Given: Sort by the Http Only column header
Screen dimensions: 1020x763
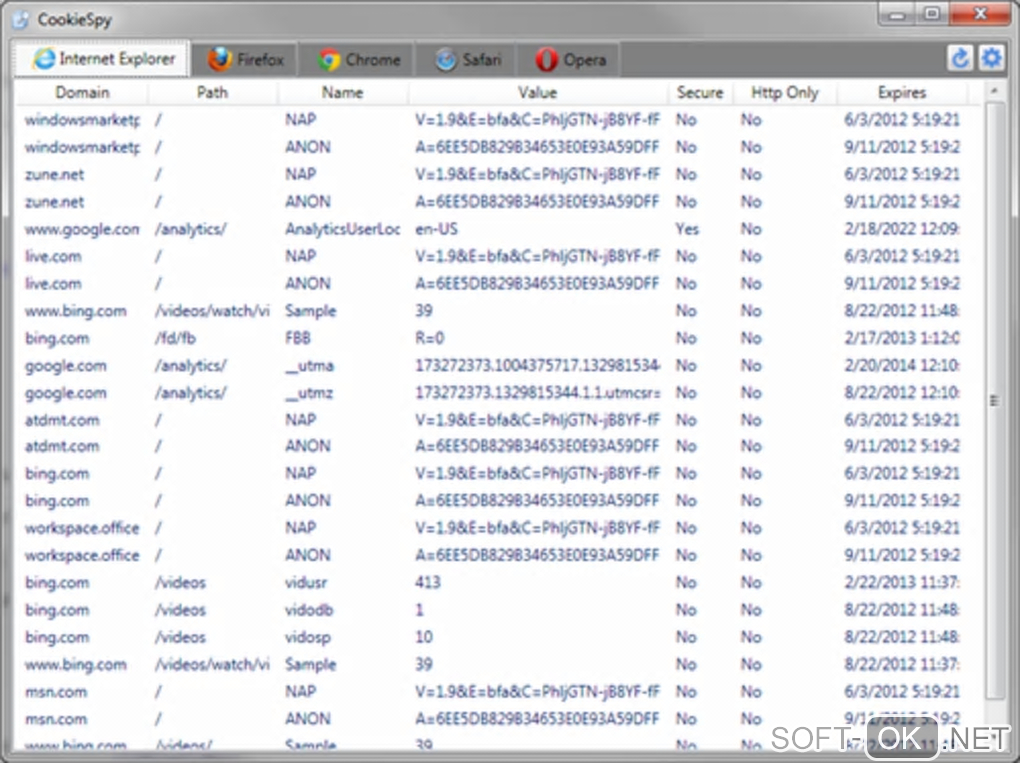Looking at the screenshot, I should (x=785, y=92).
